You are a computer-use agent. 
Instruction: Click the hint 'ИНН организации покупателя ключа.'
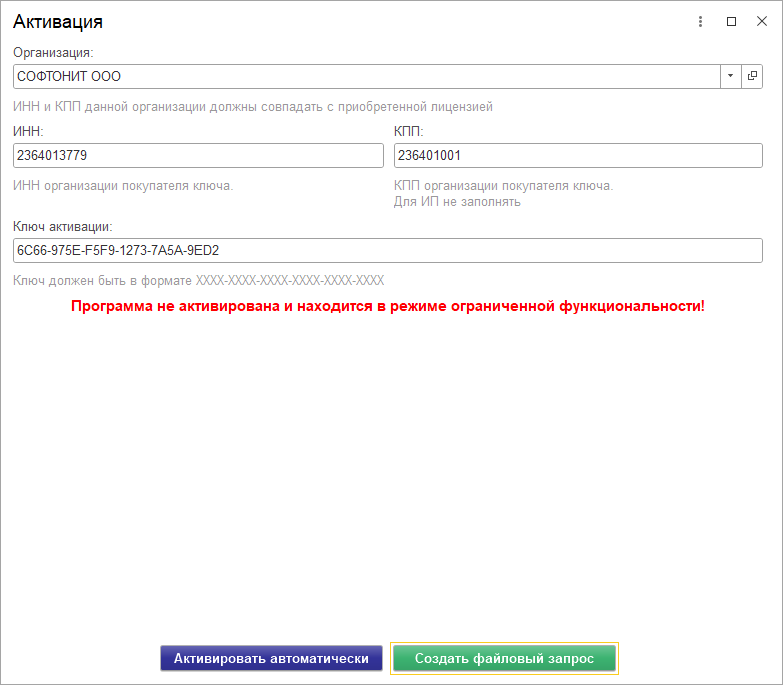coord(123,186)
